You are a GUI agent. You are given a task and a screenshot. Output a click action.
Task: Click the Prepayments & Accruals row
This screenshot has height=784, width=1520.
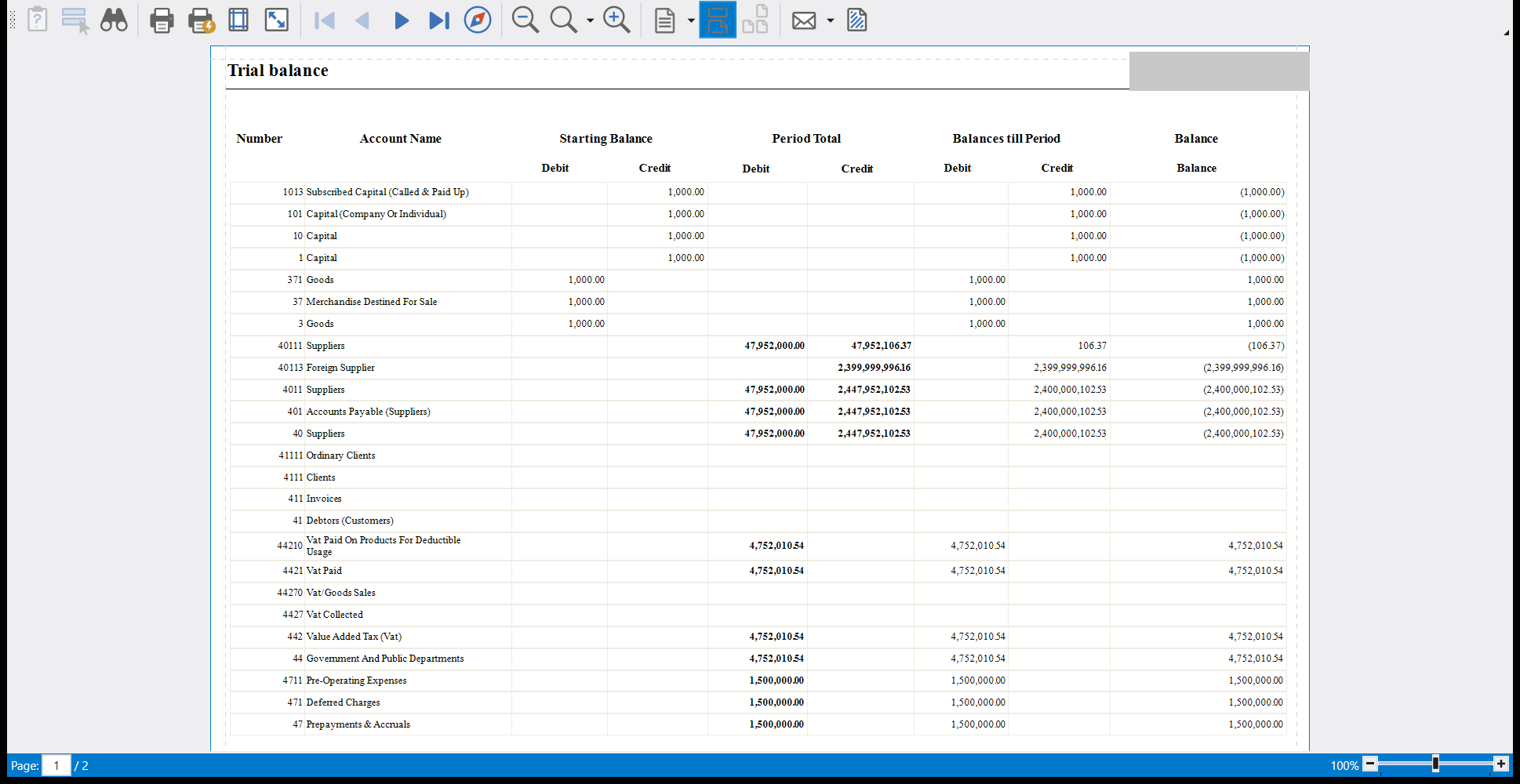click(758, 724)
